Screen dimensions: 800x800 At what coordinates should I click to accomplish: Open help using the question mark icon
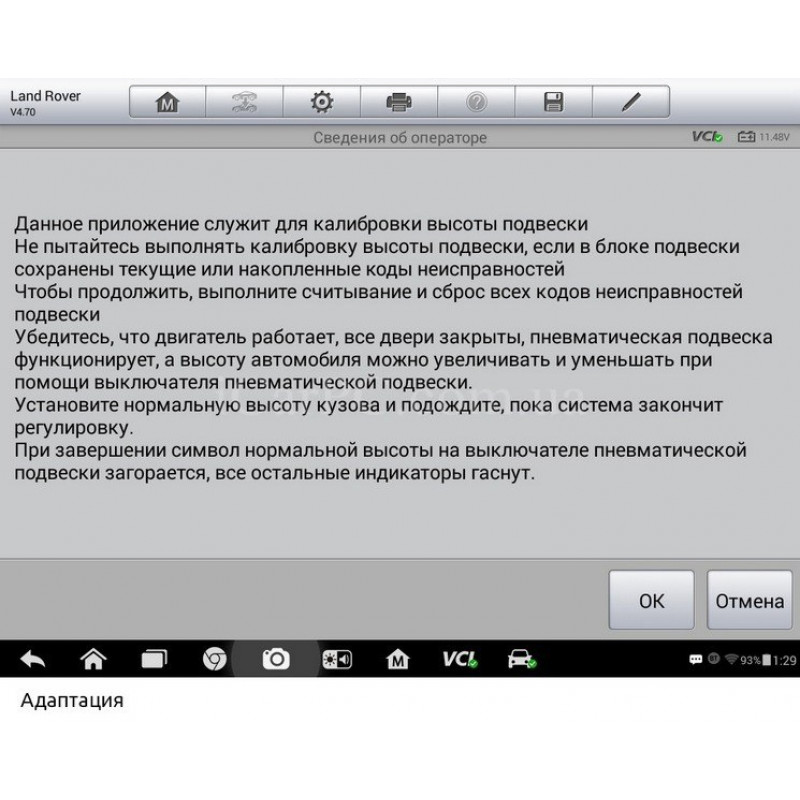(x=477, y=102)
